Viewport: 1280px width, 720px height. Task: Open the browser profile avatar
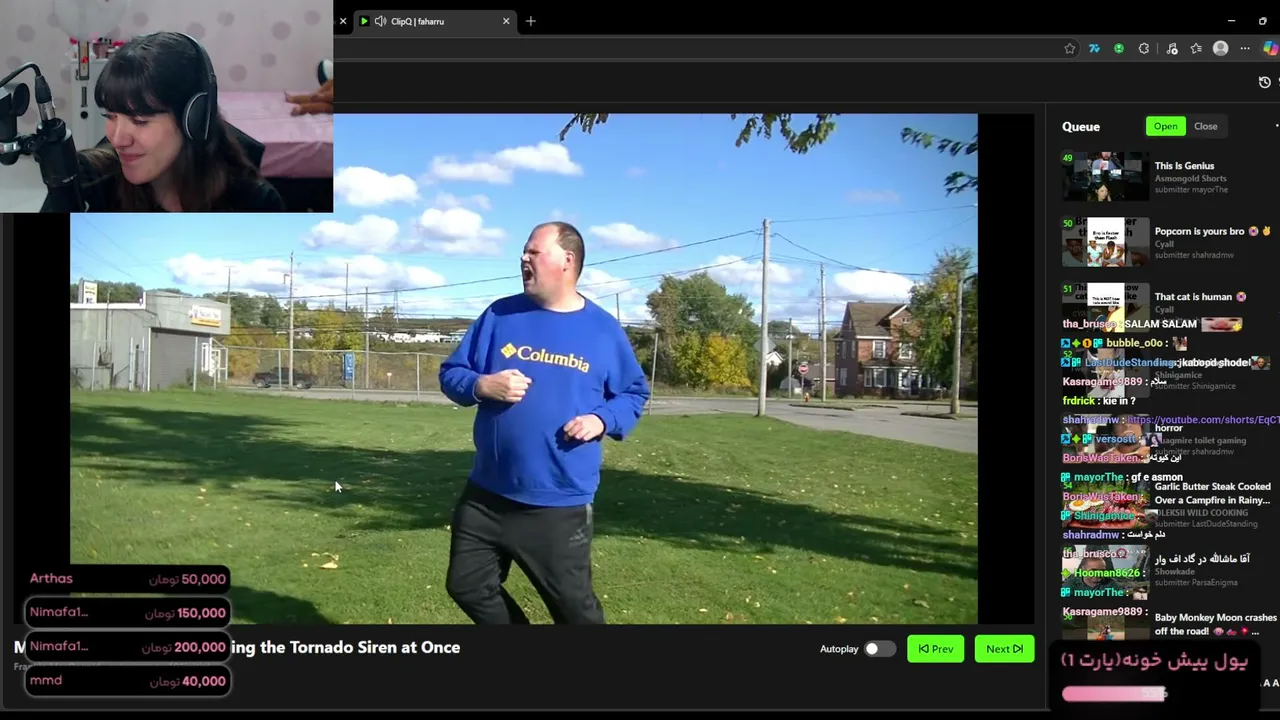click(x=1220, y=48)
